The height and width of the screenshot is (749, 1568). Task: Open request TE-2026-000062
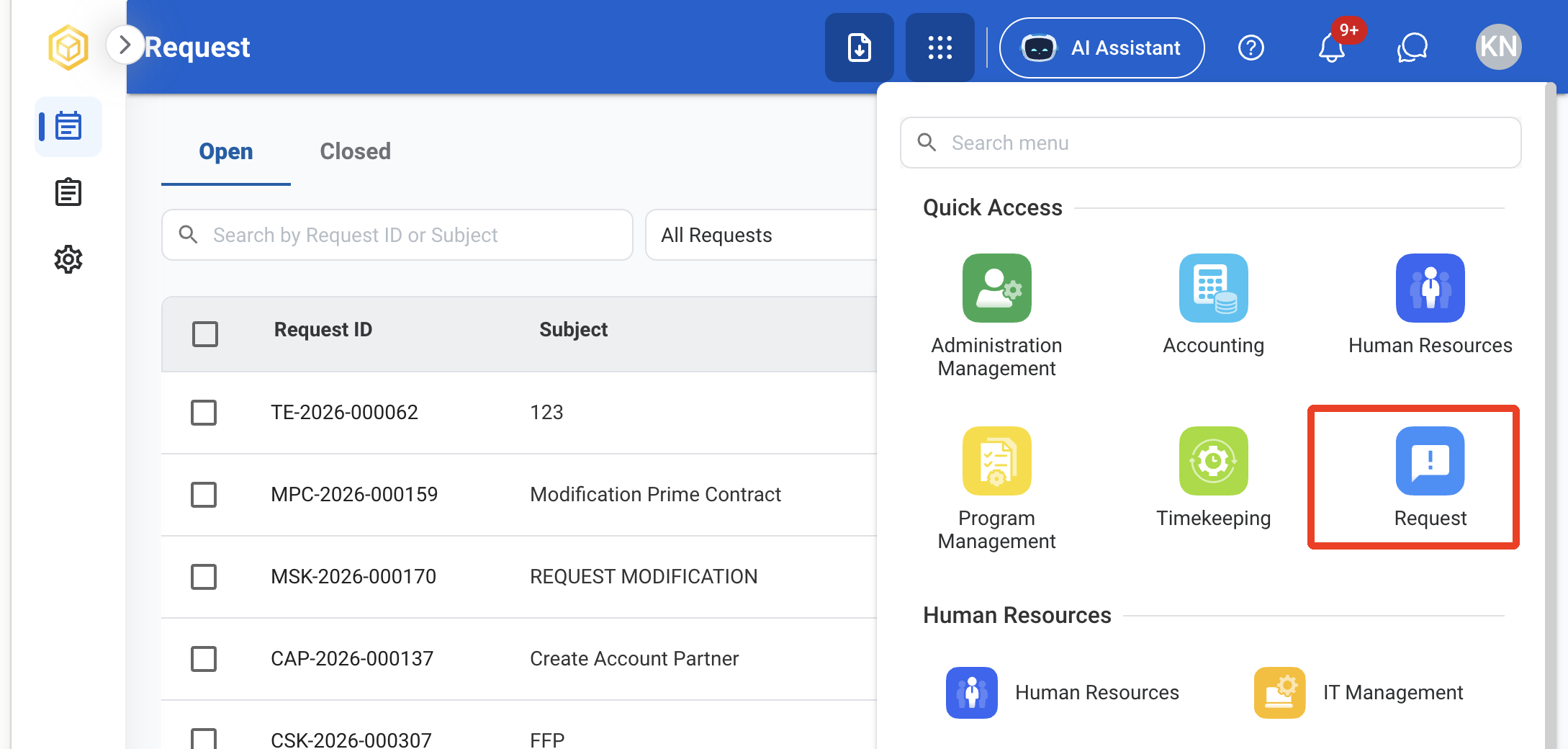point(344,413)
